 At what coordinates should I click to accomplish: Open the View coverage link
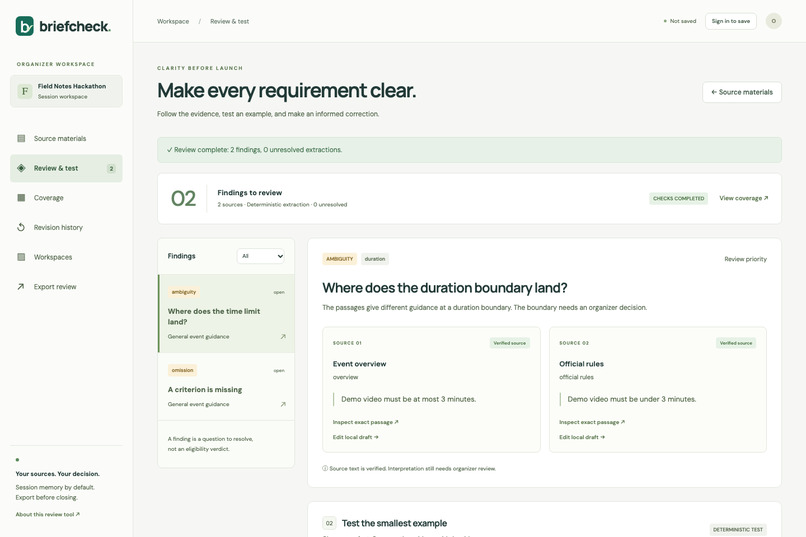[743, 198]
